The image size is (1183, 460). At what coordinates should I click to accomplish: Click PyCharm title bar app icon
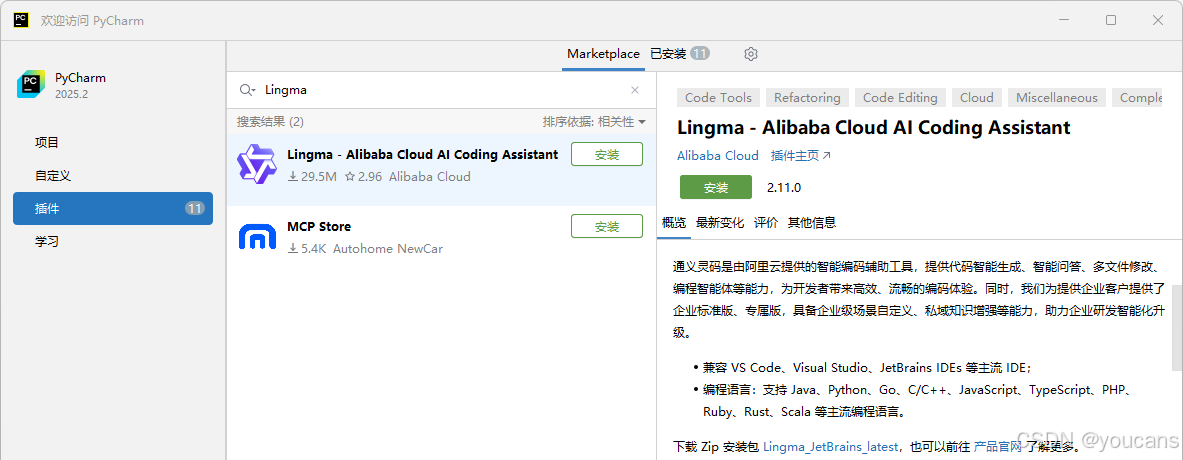coord(20,20)
